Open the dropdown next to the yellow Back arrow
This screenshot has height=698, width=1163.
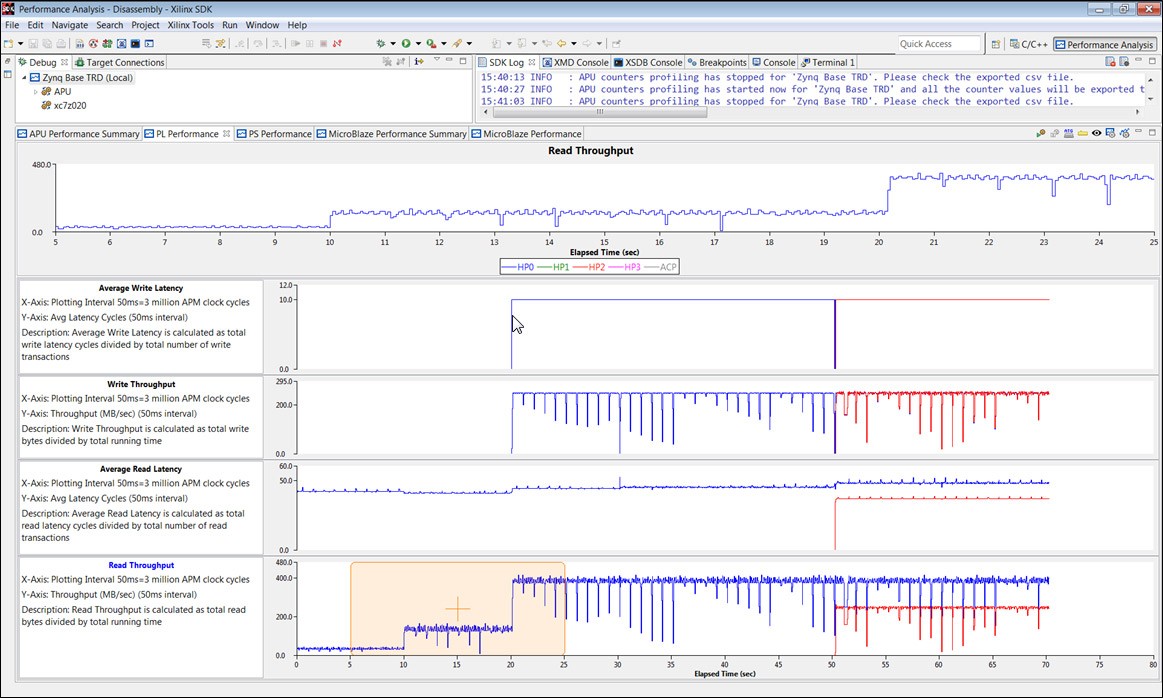click(x=573, y=44)
